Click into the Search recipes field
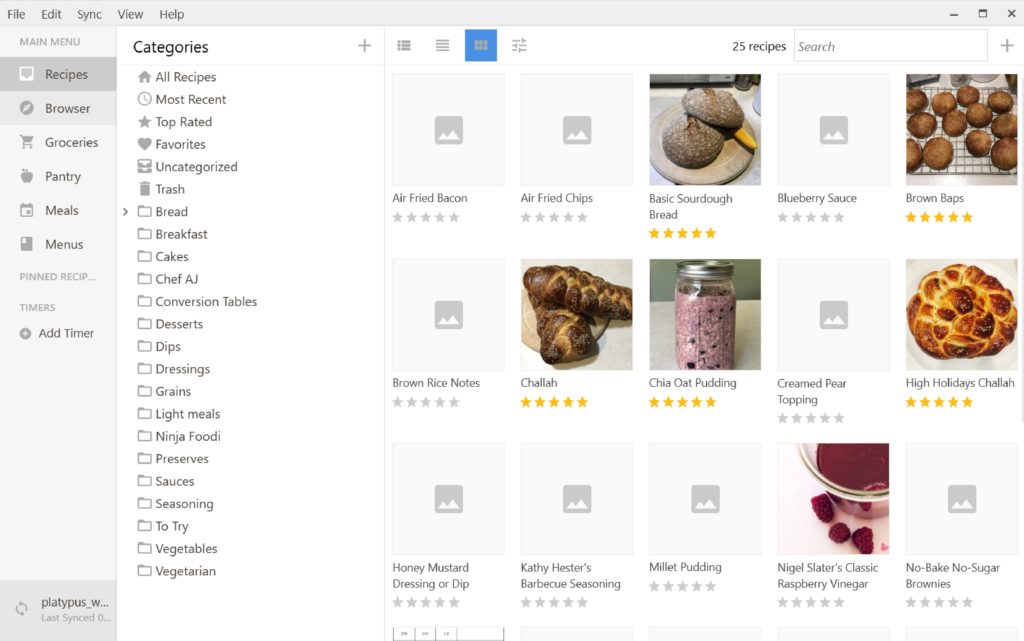1024x641 pixels. click(x=890, y=46)
